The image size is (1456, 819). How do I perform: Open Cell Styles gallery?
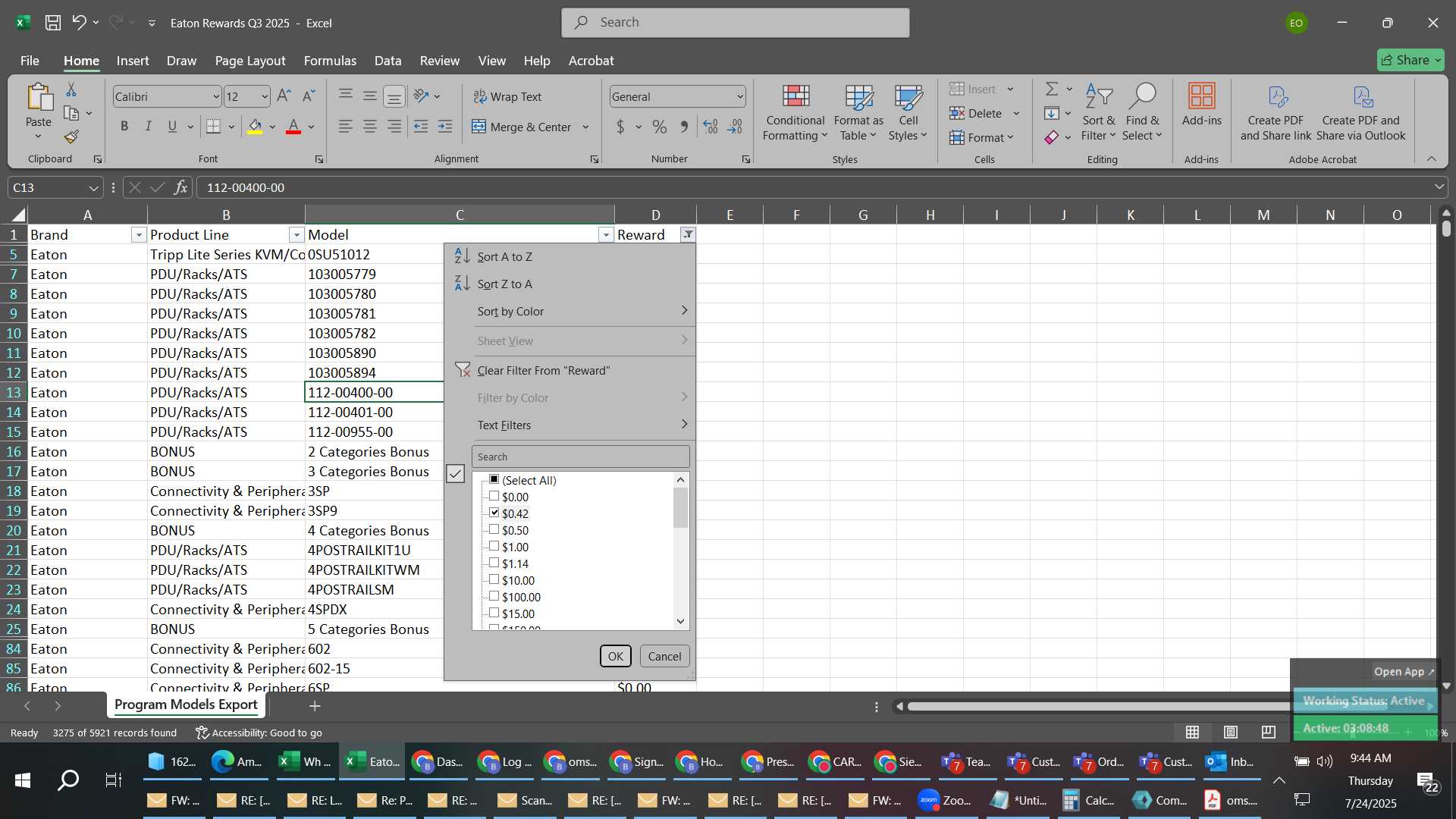pyautogui.click(x=908, y=112)
